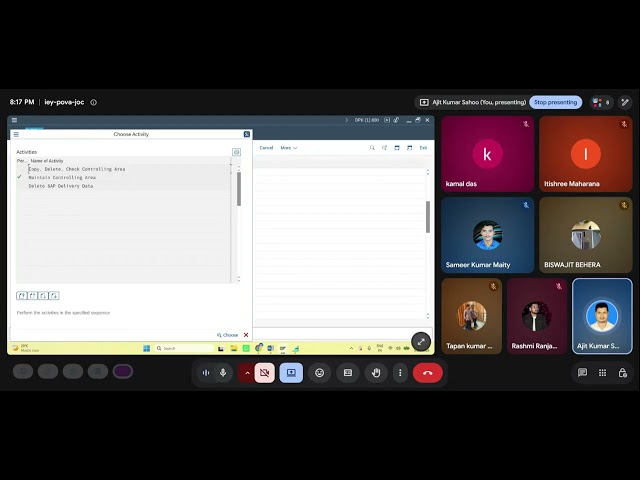Toggle the microphone in the call bar

point(223,373)
